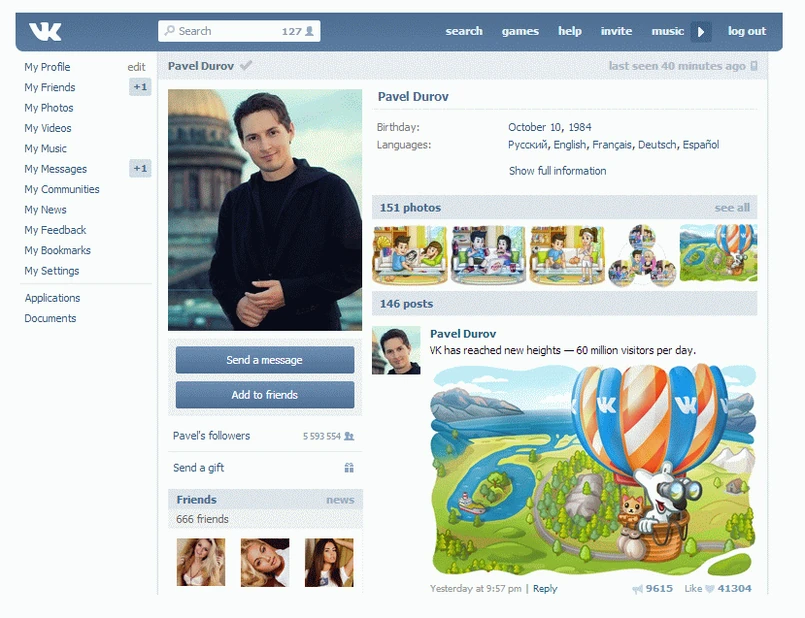This screenshot has height=618, width=805.
Task: Click the edit link next to My Profile
Action: [137, 67]
